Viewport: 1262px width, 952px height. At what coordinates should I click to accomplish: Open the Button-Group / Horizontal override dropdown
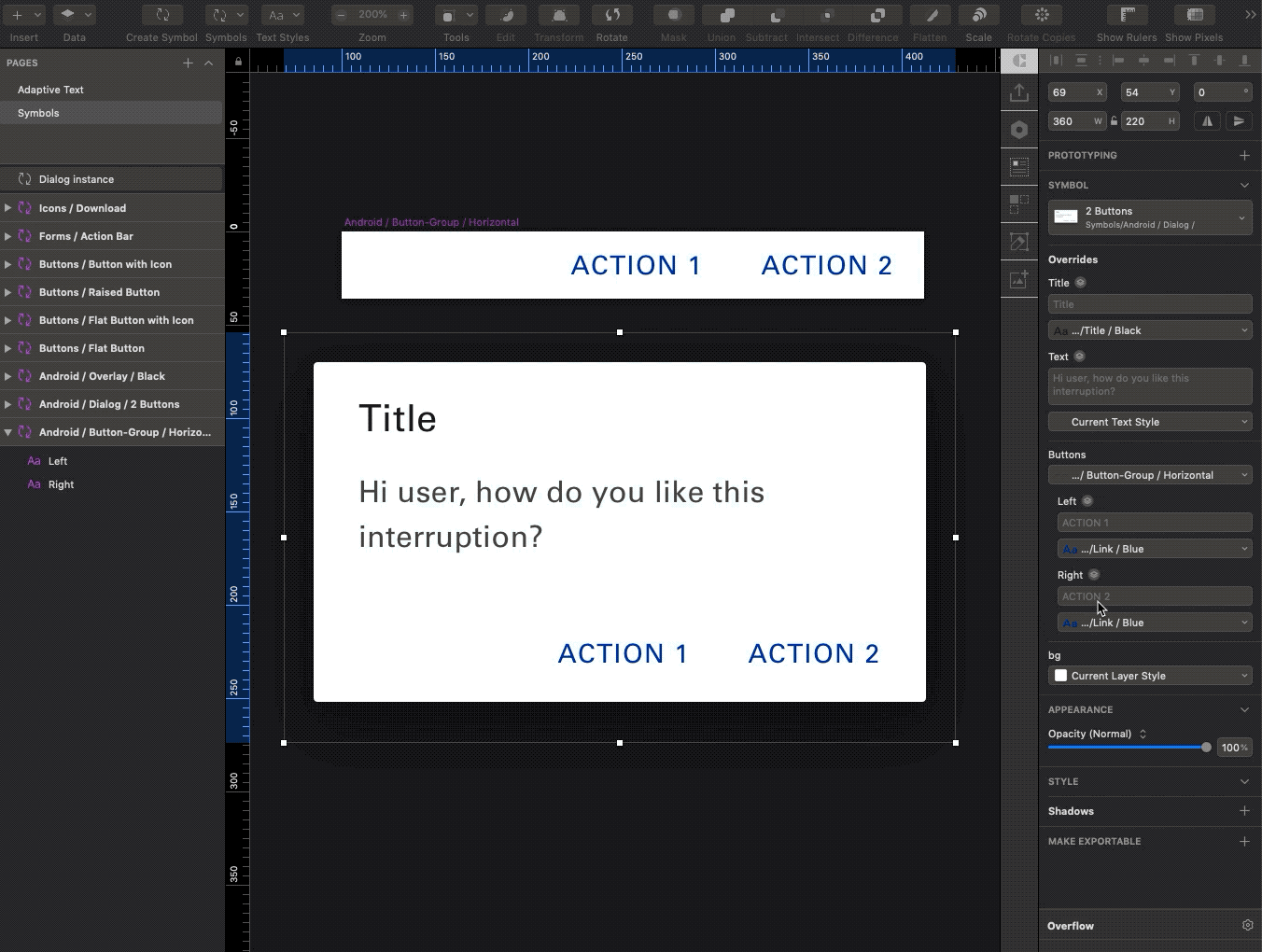(1150, 475)
